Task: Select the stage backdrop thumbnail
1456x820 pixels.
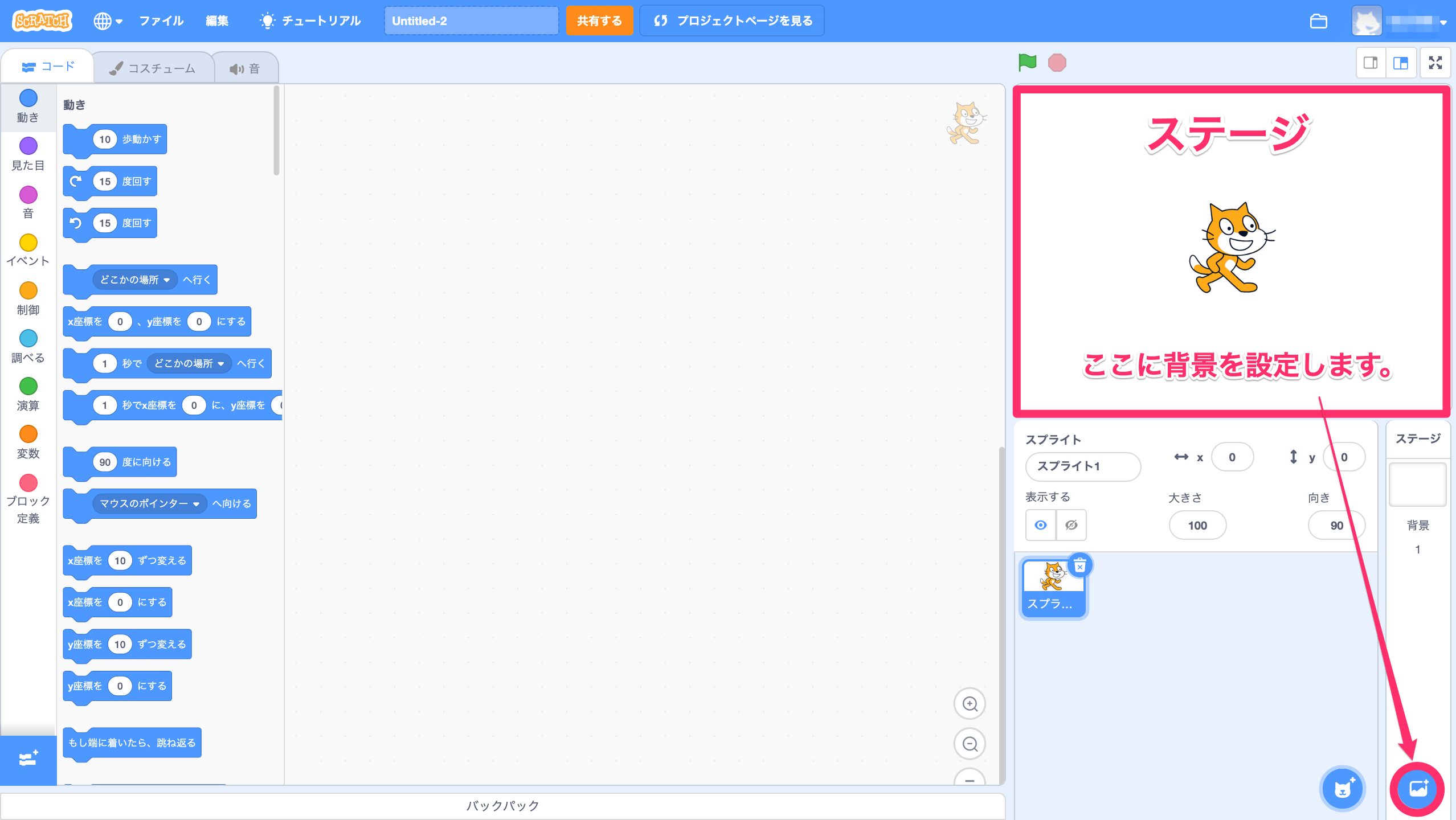Action: coord(1417,485)
